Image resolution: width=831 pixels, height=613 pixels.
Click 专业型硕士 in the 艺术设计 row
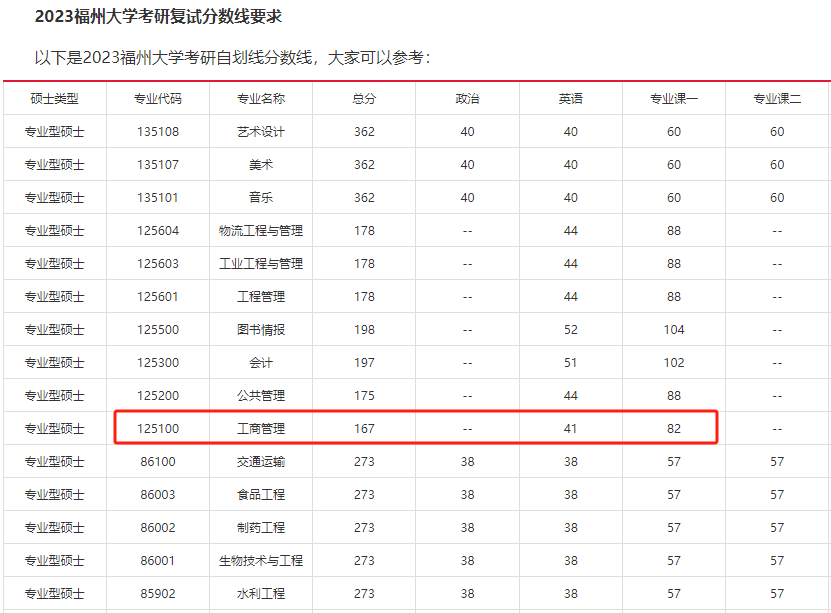[55, 131]
